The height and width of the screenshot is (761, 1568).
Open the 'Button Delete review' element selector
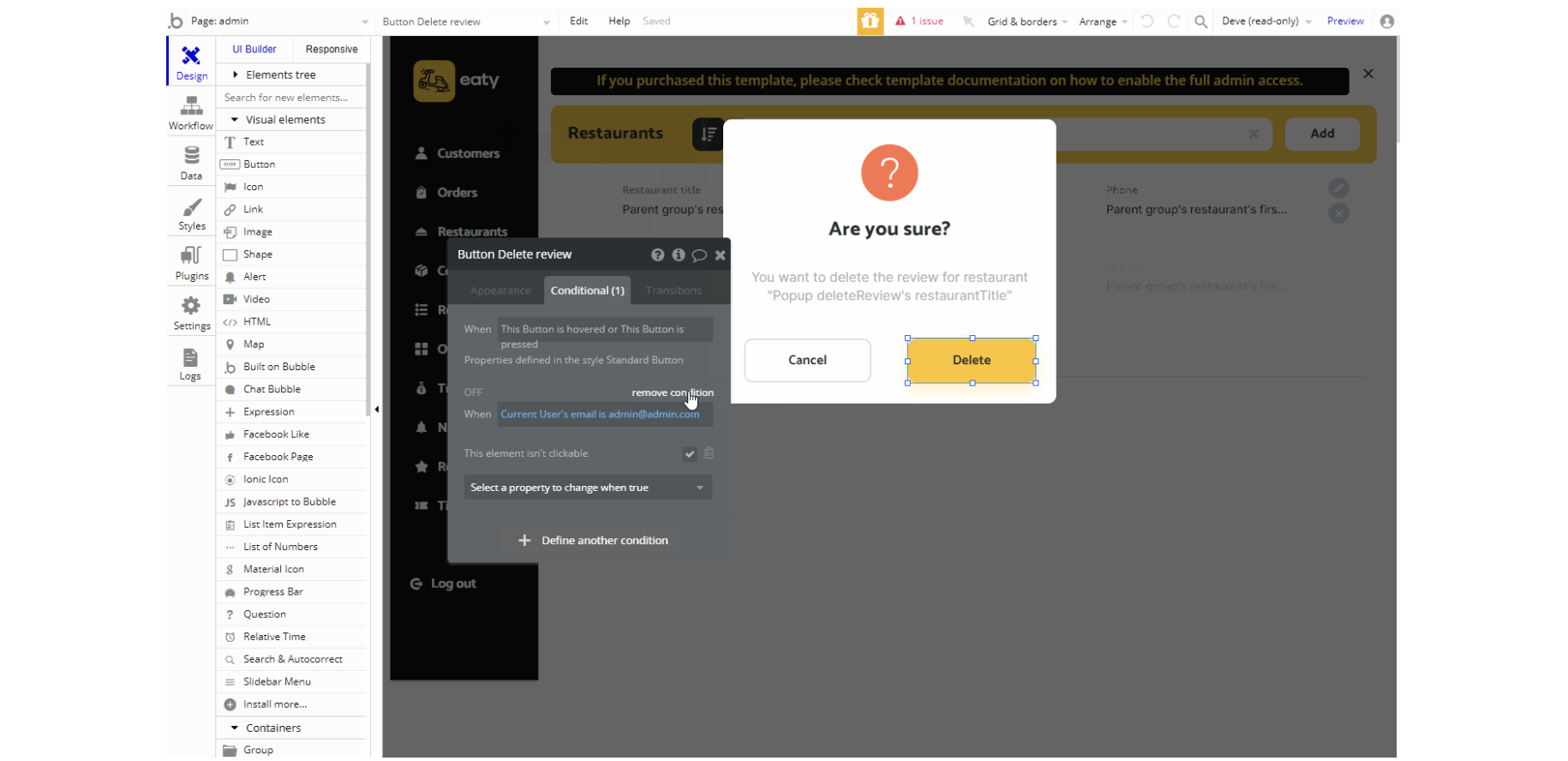[x=465, y=21]
